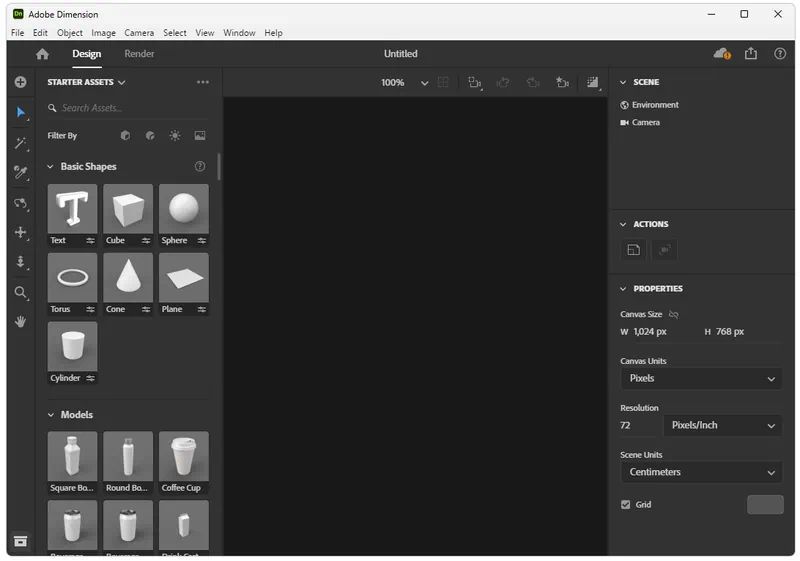Open Text shape customization settings
Image resolution: width=800 pixels, height=561 pixels.
(90, 241)
